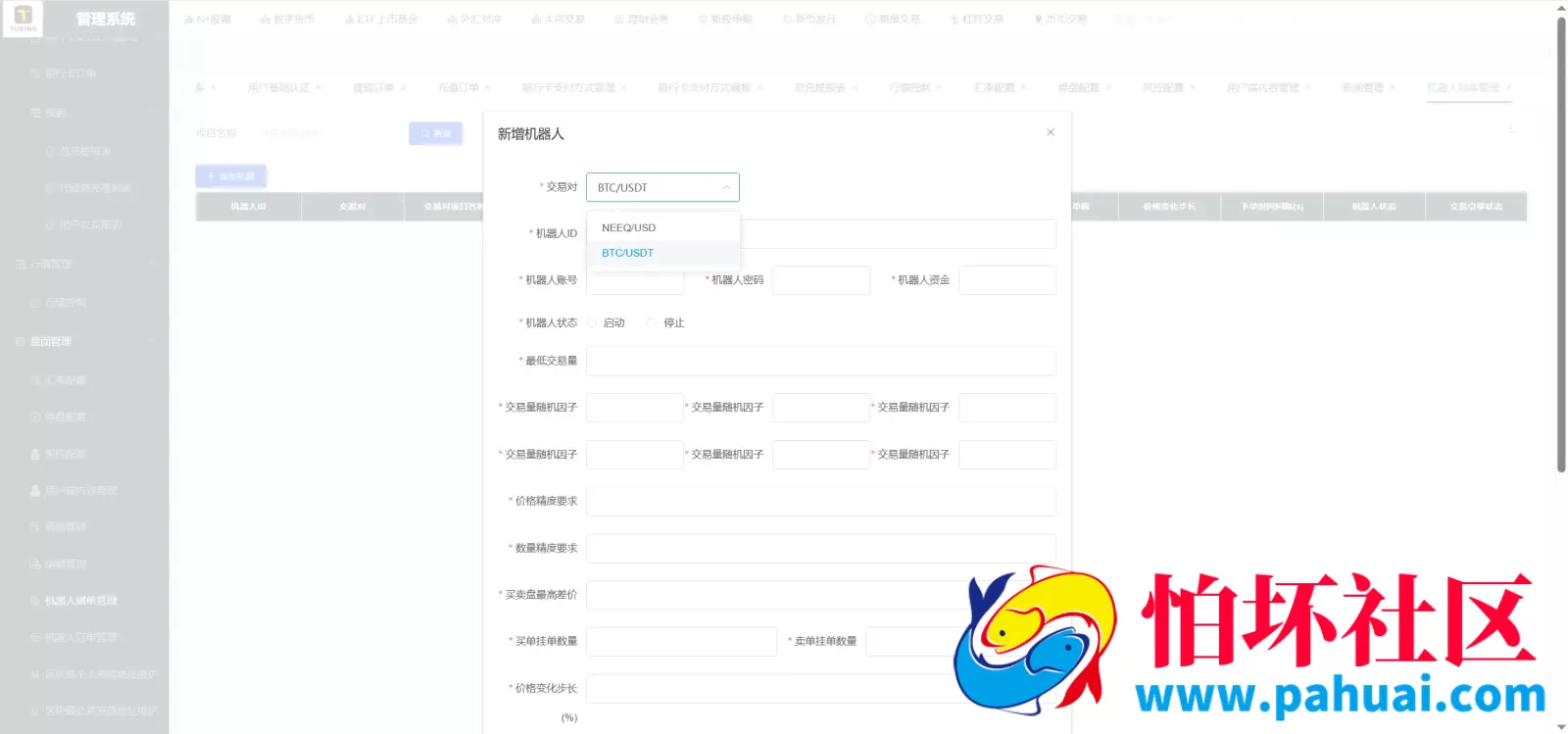
Task: Click the blue search button
Action: (435, 132)
